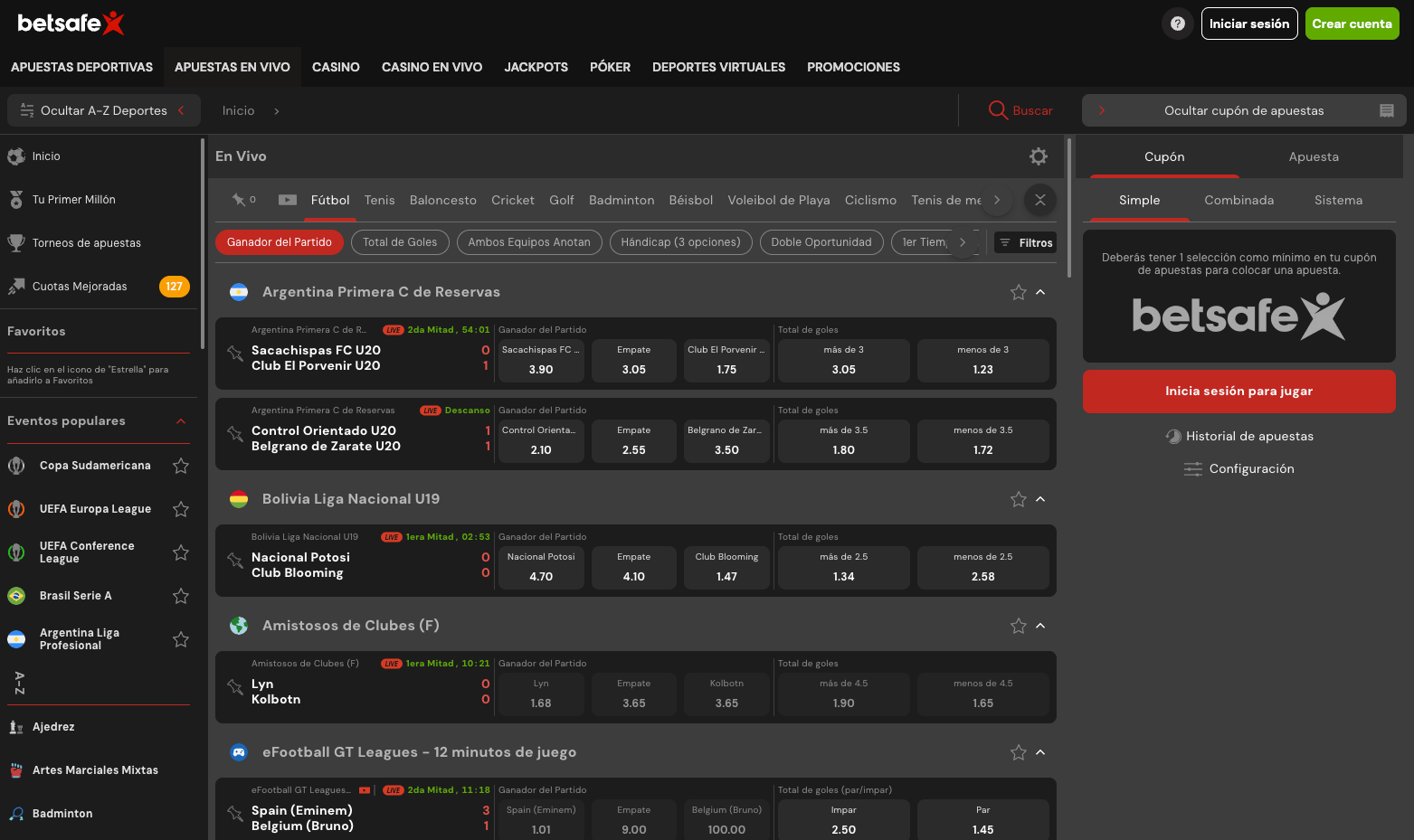Click the Inicio football icon in sidebar
The height and width of the screenshot is (840, 1414).
(x=16, y=156)
